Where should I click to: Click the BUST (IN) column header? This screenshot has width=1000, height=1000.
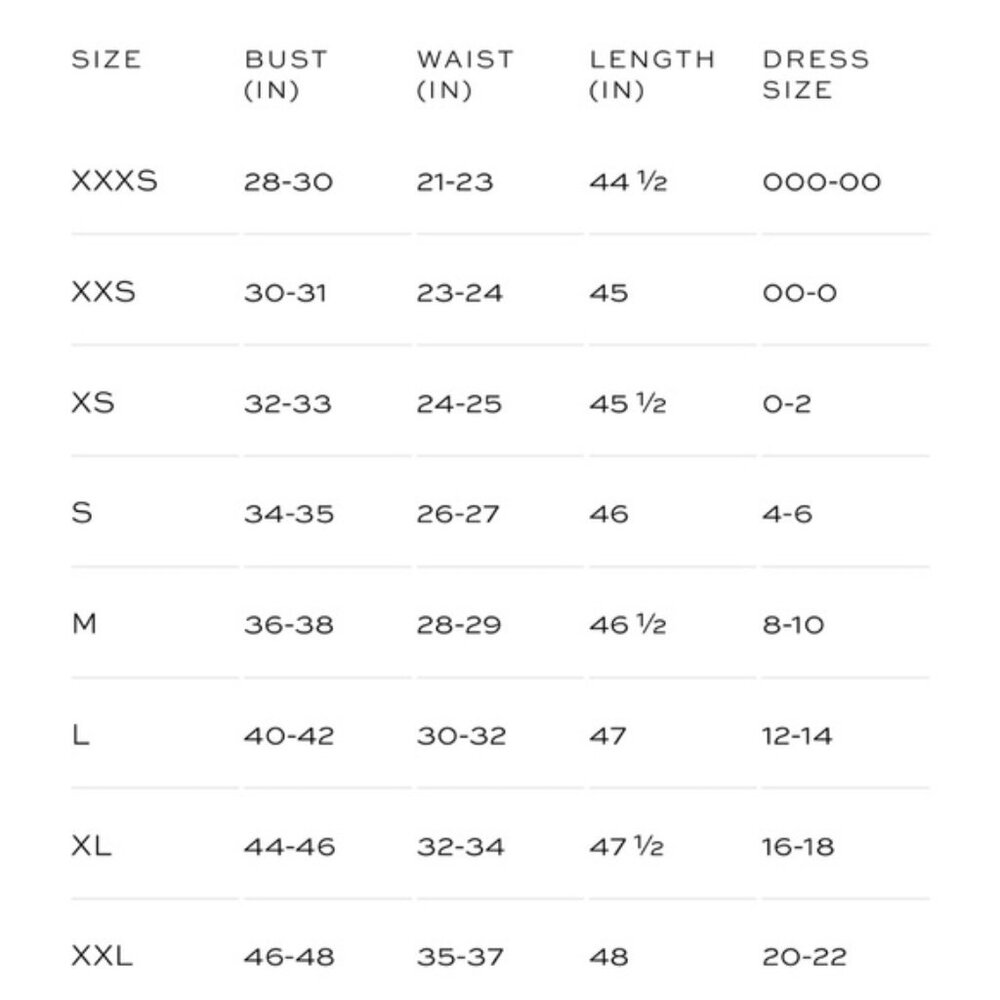pyautogui.click(x=286, y=75)
